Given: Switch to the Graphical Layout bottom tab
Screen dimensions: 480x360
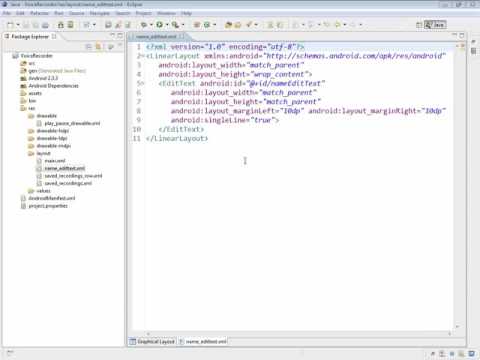Looking at the screenshot, I should [x=152, y=342].
